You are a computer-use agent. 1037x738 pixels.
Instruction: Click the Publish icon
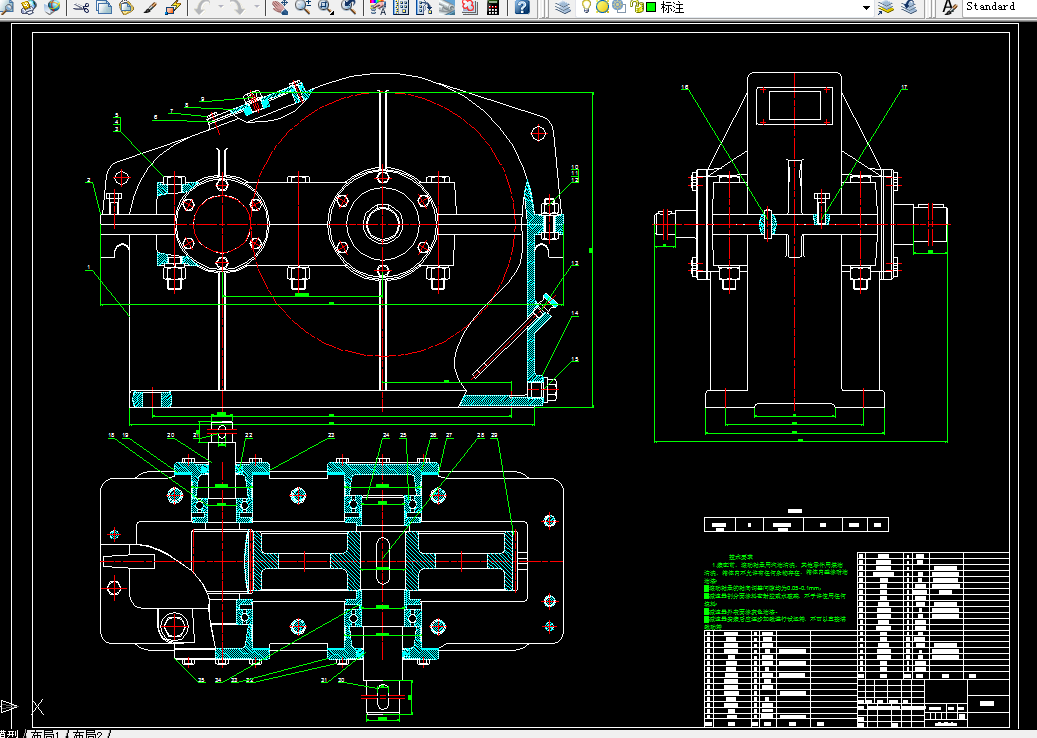28,7
